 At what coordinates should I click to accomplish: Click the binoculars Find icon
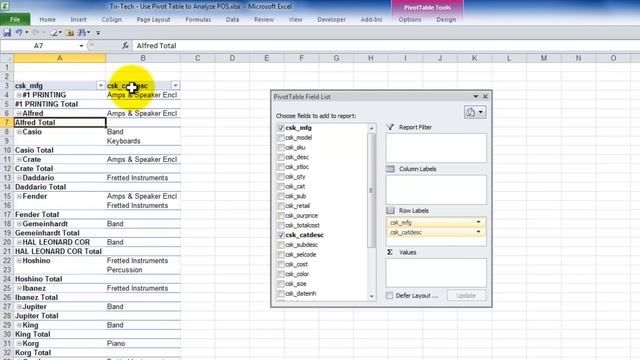point(82,33)
